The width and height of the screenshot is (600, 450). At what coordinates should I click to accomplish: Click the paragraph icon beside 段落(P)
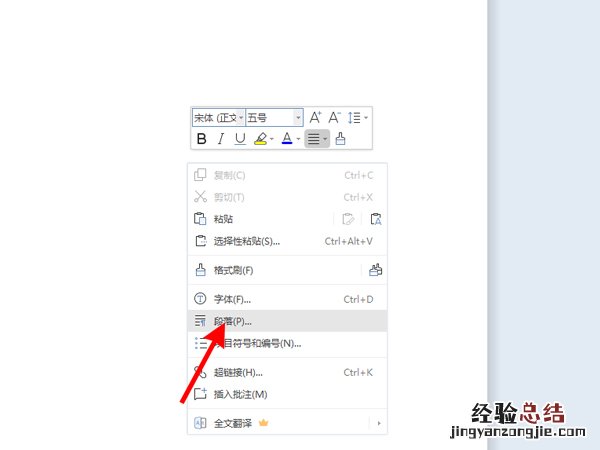pyautogui.click(x=200, y=321)
